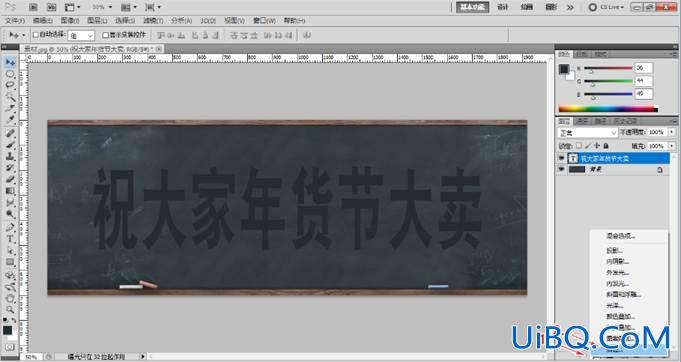Switch to the 设计 workspace

[502, 7]
